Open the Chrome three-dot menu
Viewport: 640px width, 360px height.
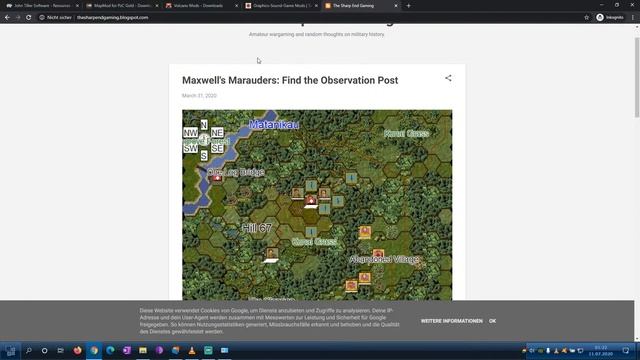[x=633, y=18]
